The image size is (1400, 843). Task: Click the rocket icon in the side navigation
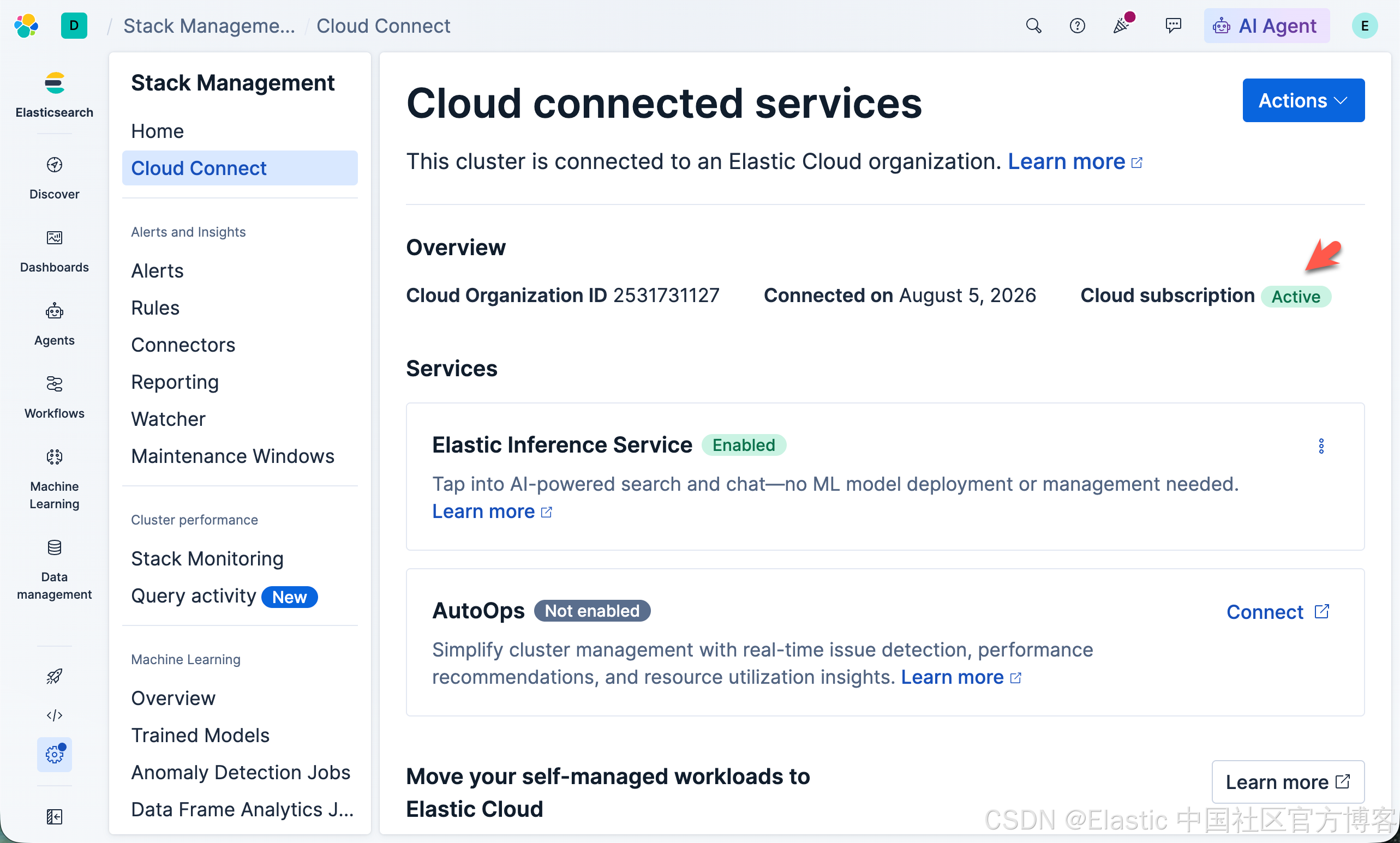55,676
